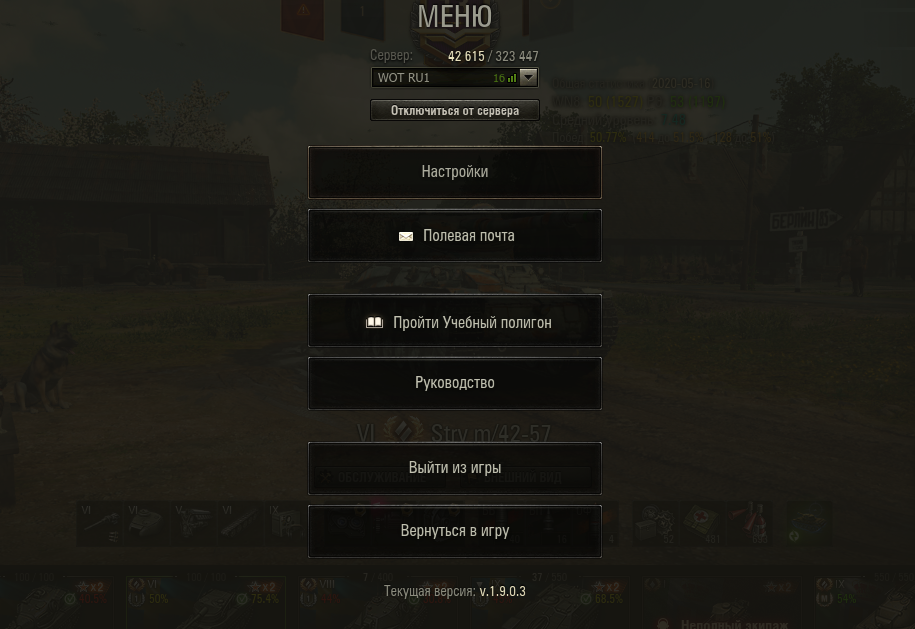
Task: Expand the server list dropdown arrow
Action: click(x=528, y=77)
